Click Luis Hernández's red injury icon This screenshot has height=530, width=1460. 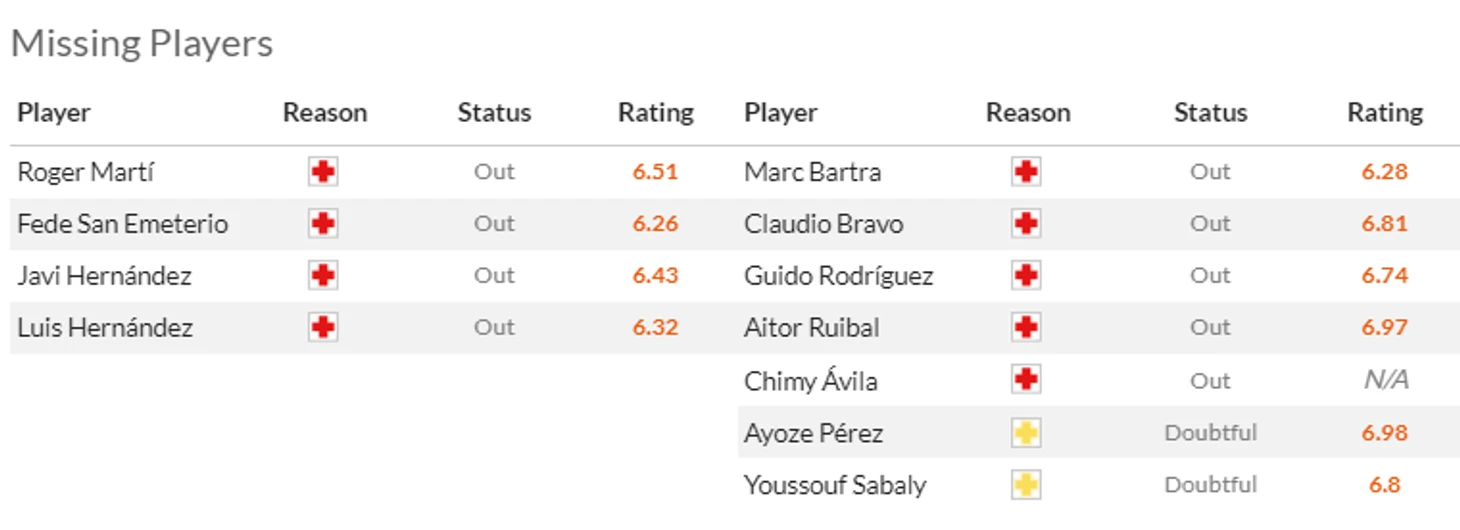click(322, 328)
